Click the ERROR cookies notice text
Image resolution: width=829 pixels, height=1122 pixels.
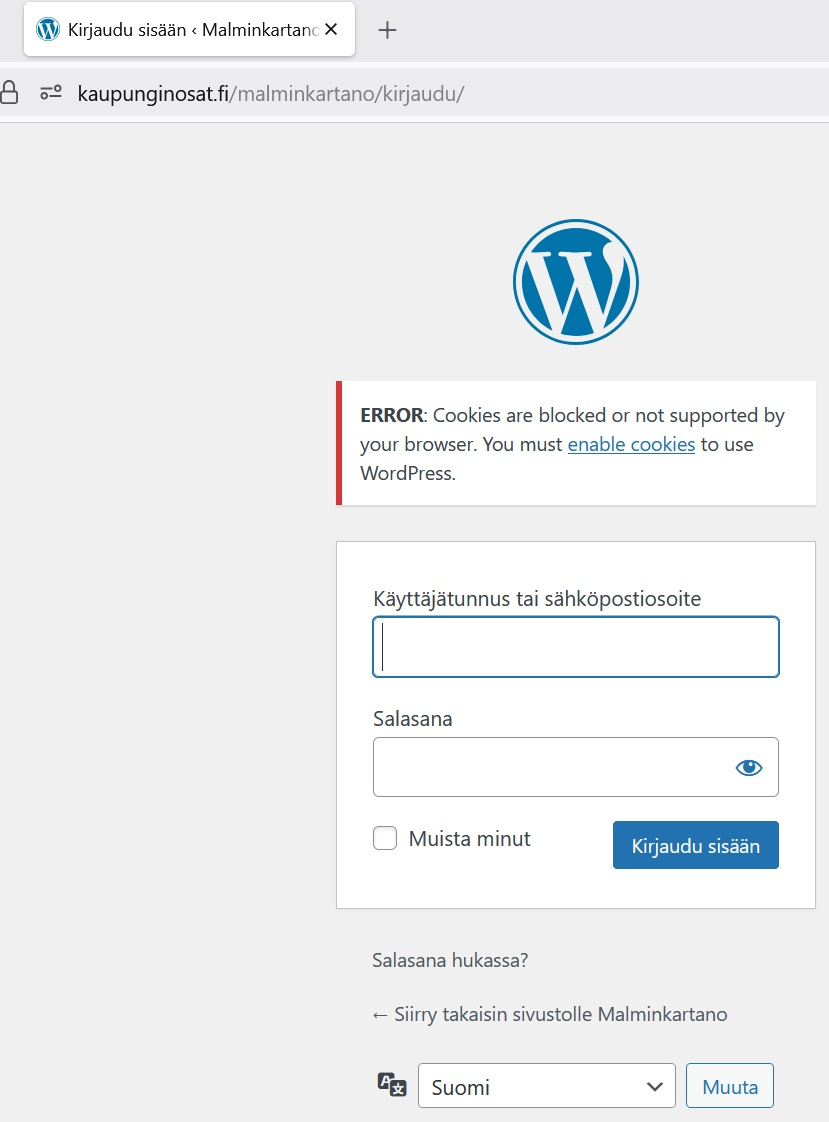click(572, 444)
